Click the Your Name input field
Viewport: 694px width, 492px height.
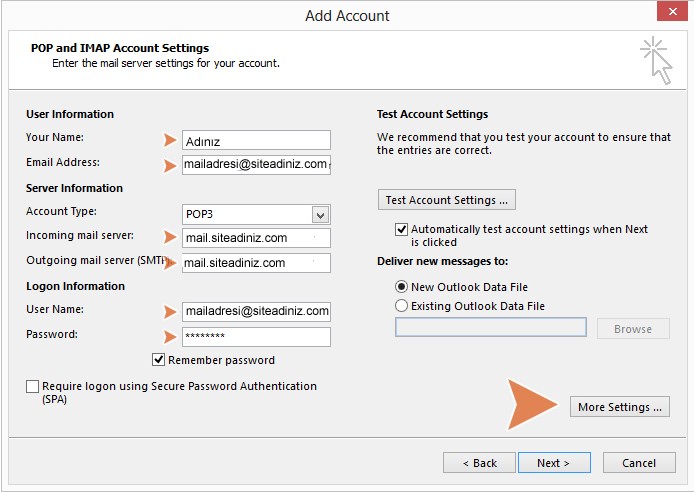(x=256, y=141)
